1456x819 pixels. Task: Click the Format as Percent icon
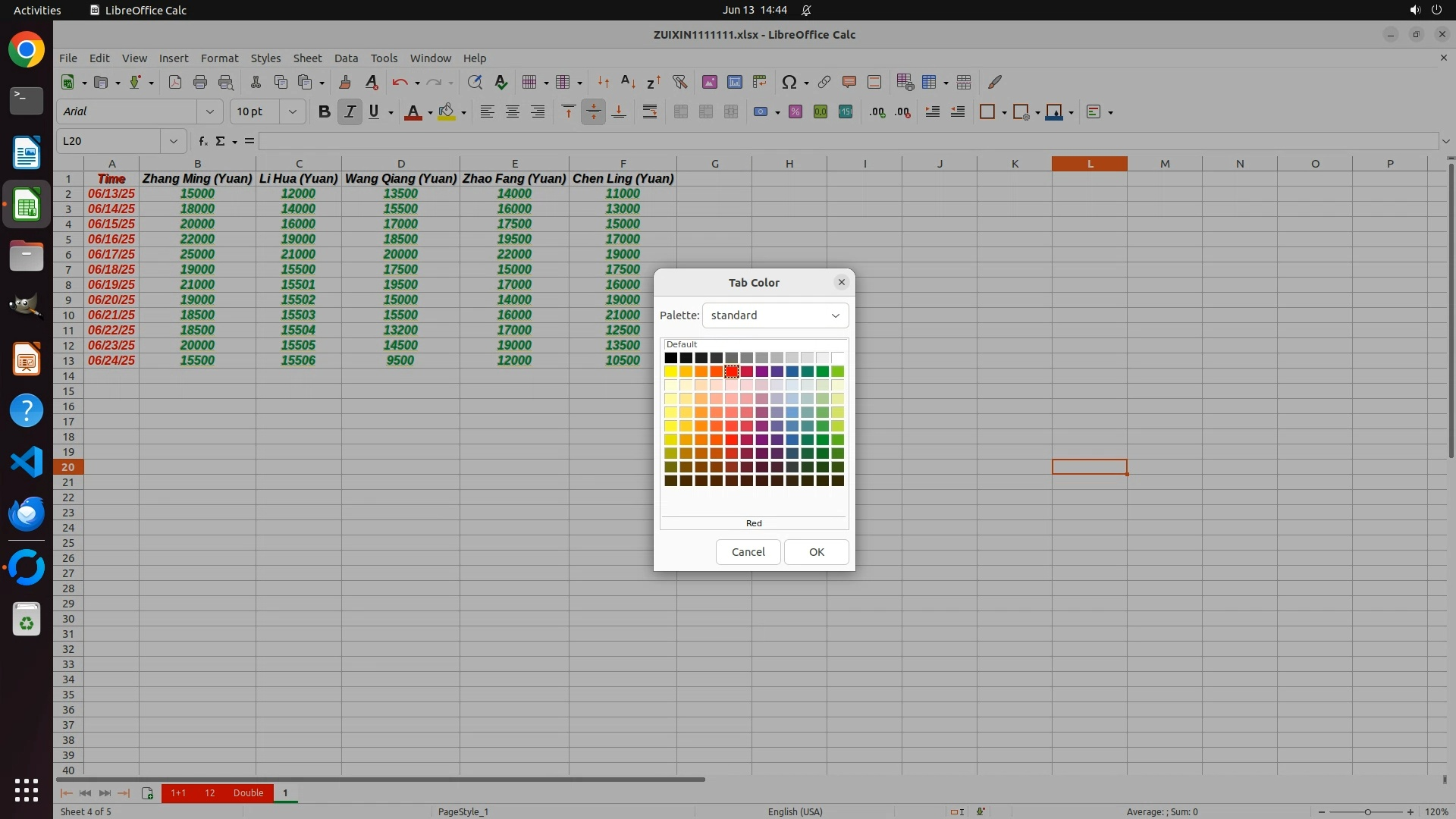[x=795, y=111]
